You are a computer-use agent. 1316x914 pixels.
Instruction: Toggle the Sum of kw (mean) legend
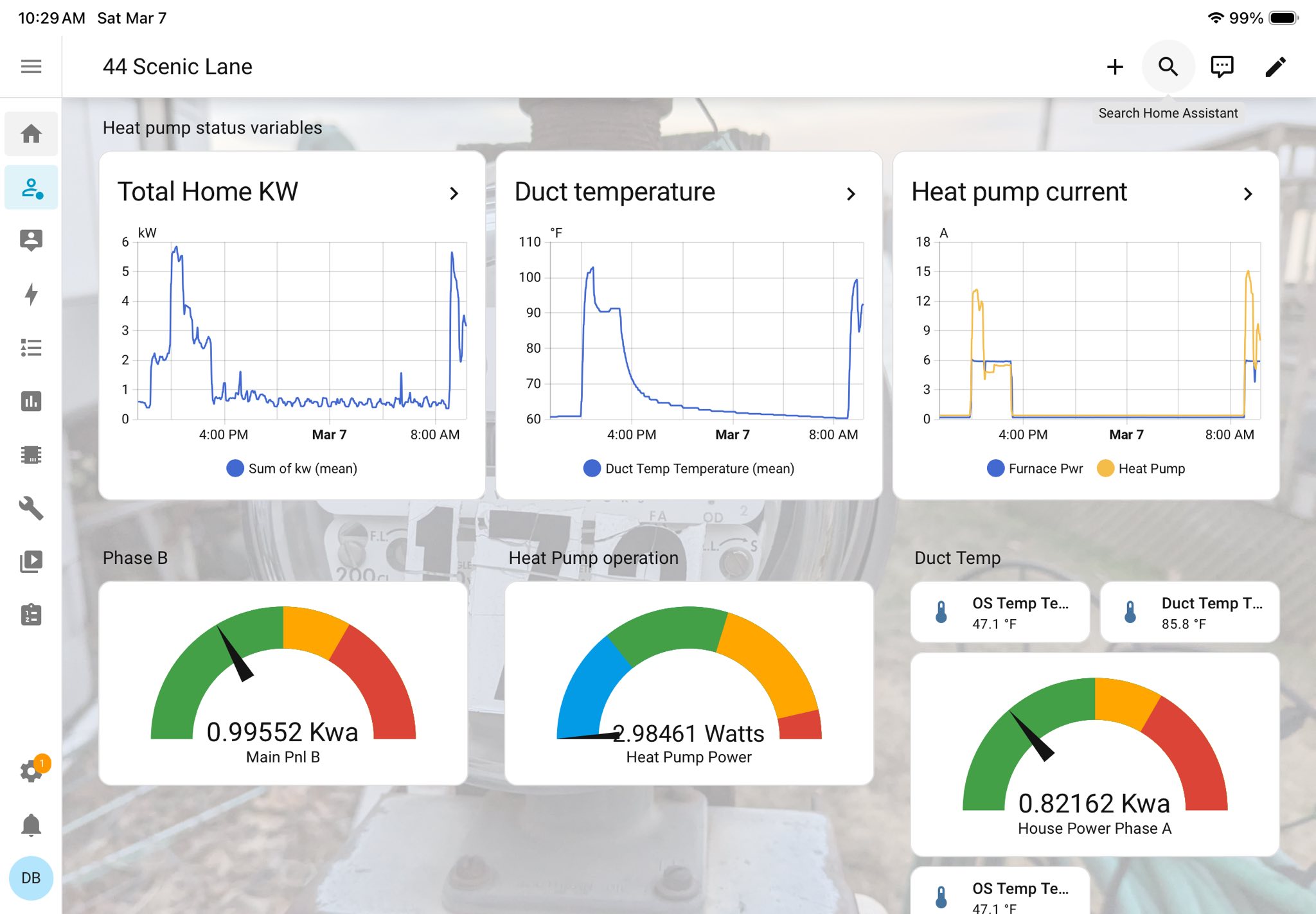pyautogui.click(x=292, y=468)
